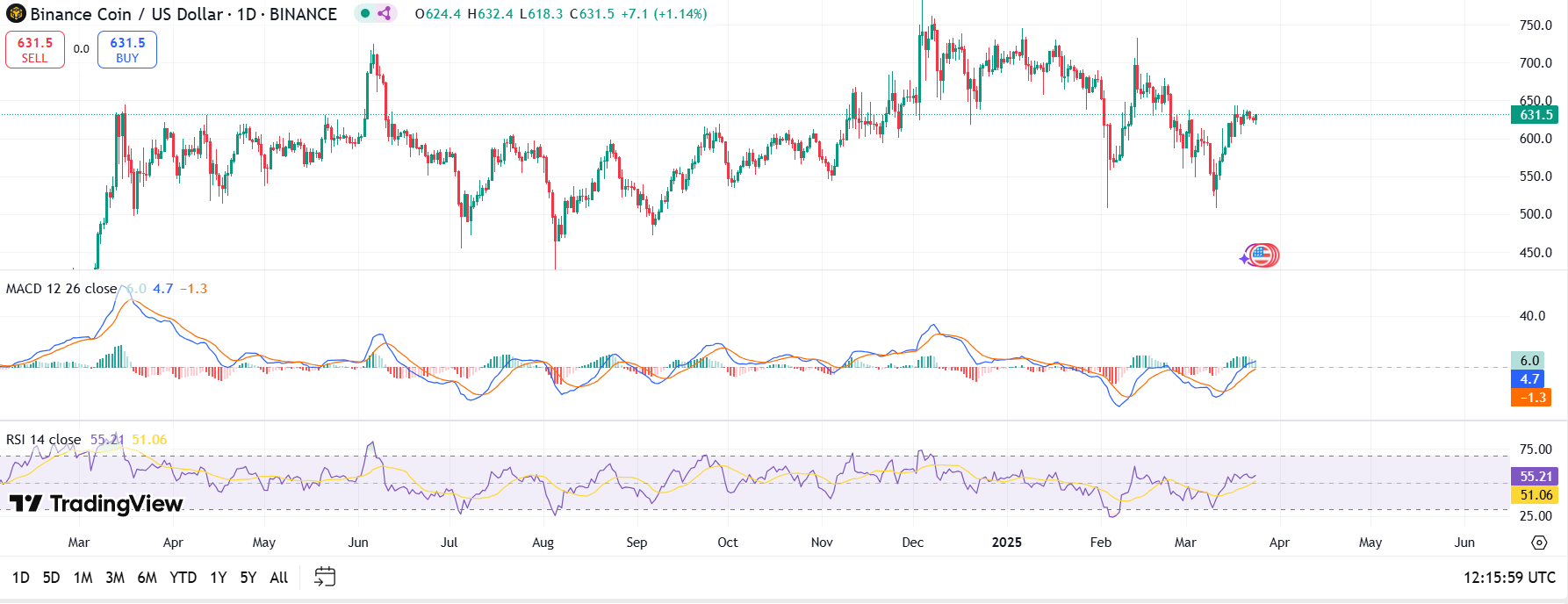Click the MACD 12 26 close indicator label
The height and width of the screenshot is (604, 1568).
(61, 289)
